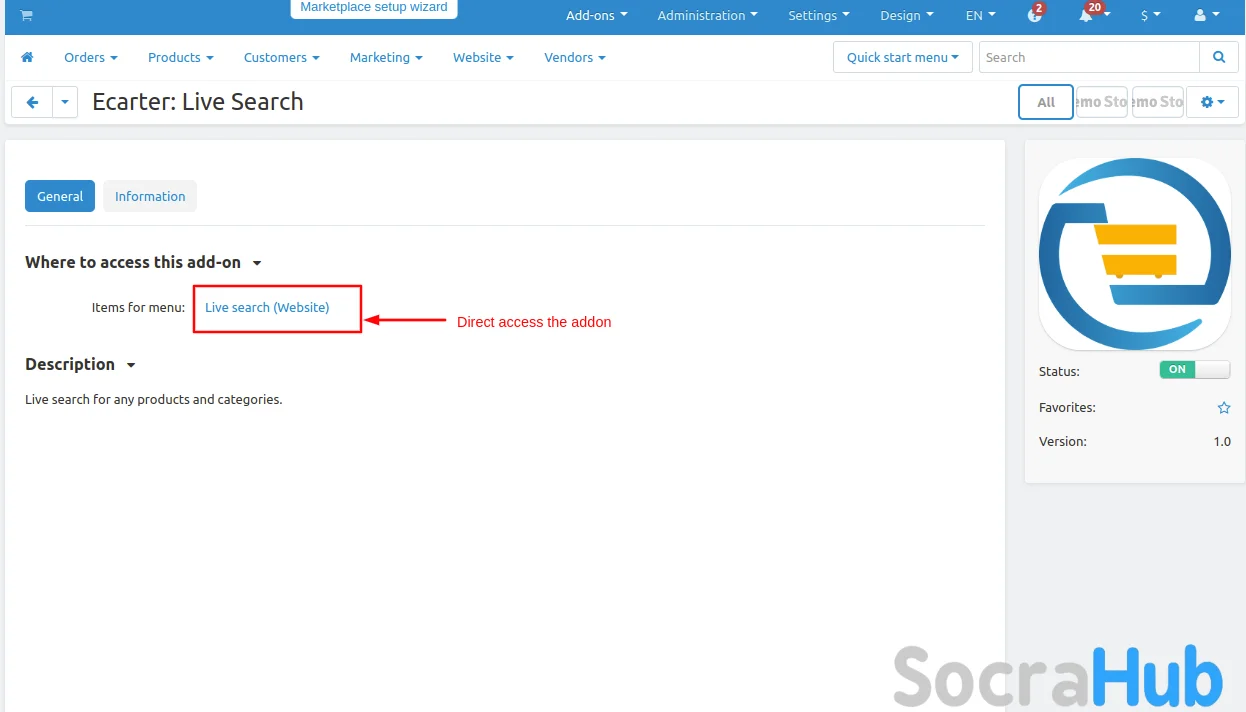
Task: Open the user account profile icon
Action: pos(1200,16)
